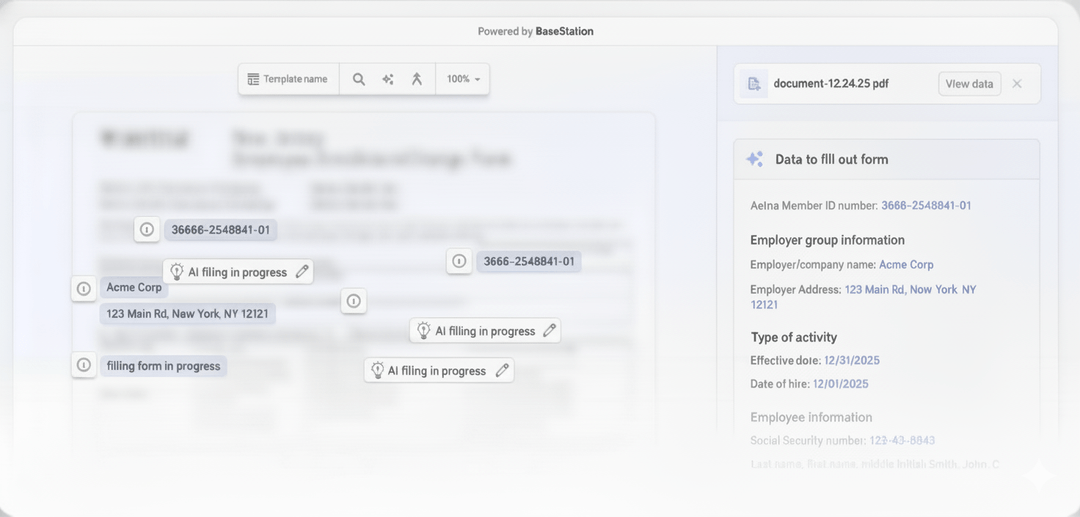Select the 3666-2548841-01 field chip on document

coord(529,262)
